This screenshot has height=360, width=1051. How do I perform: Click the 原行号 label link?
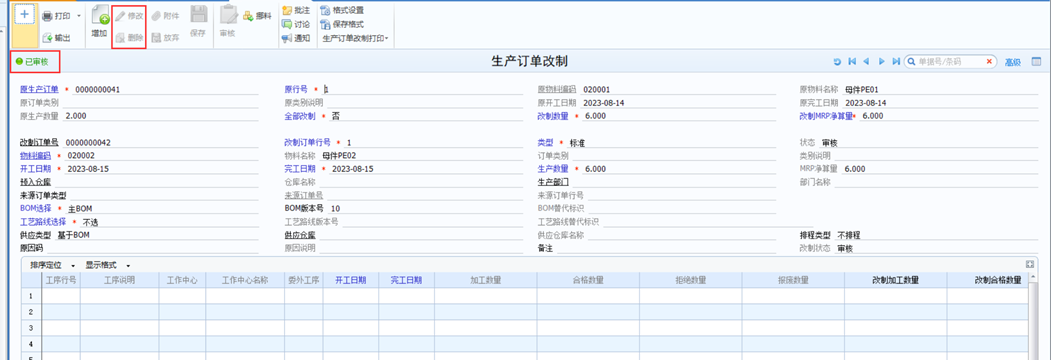[296, 89]
